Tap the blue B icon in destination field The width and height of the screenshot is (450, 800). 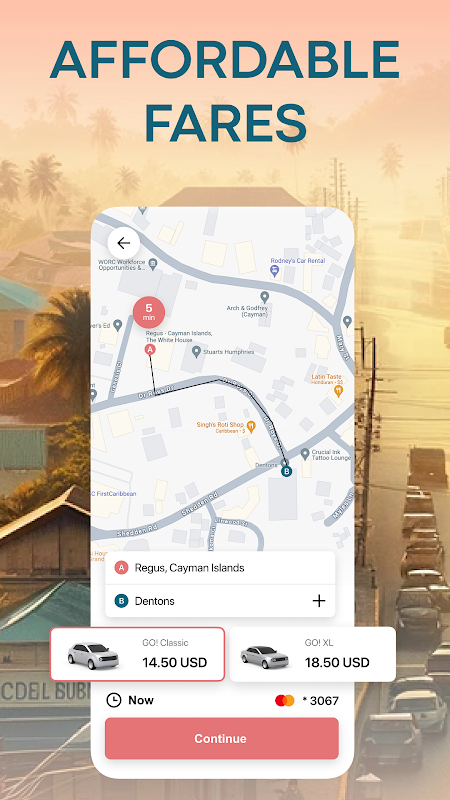[x=121, y=601]
